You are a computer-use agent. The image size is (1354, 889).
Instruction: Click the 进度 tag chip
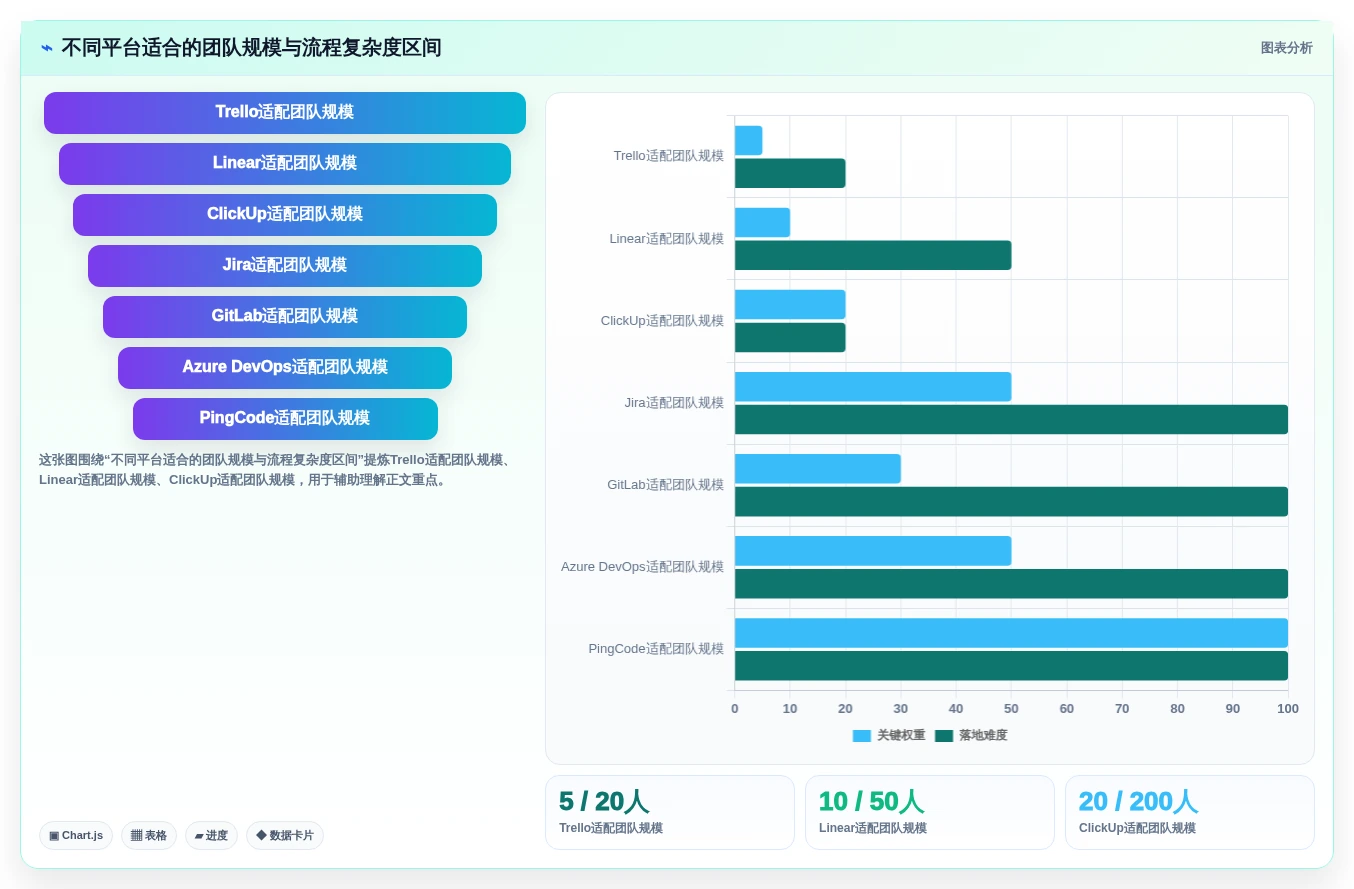[x=211, y=836]
